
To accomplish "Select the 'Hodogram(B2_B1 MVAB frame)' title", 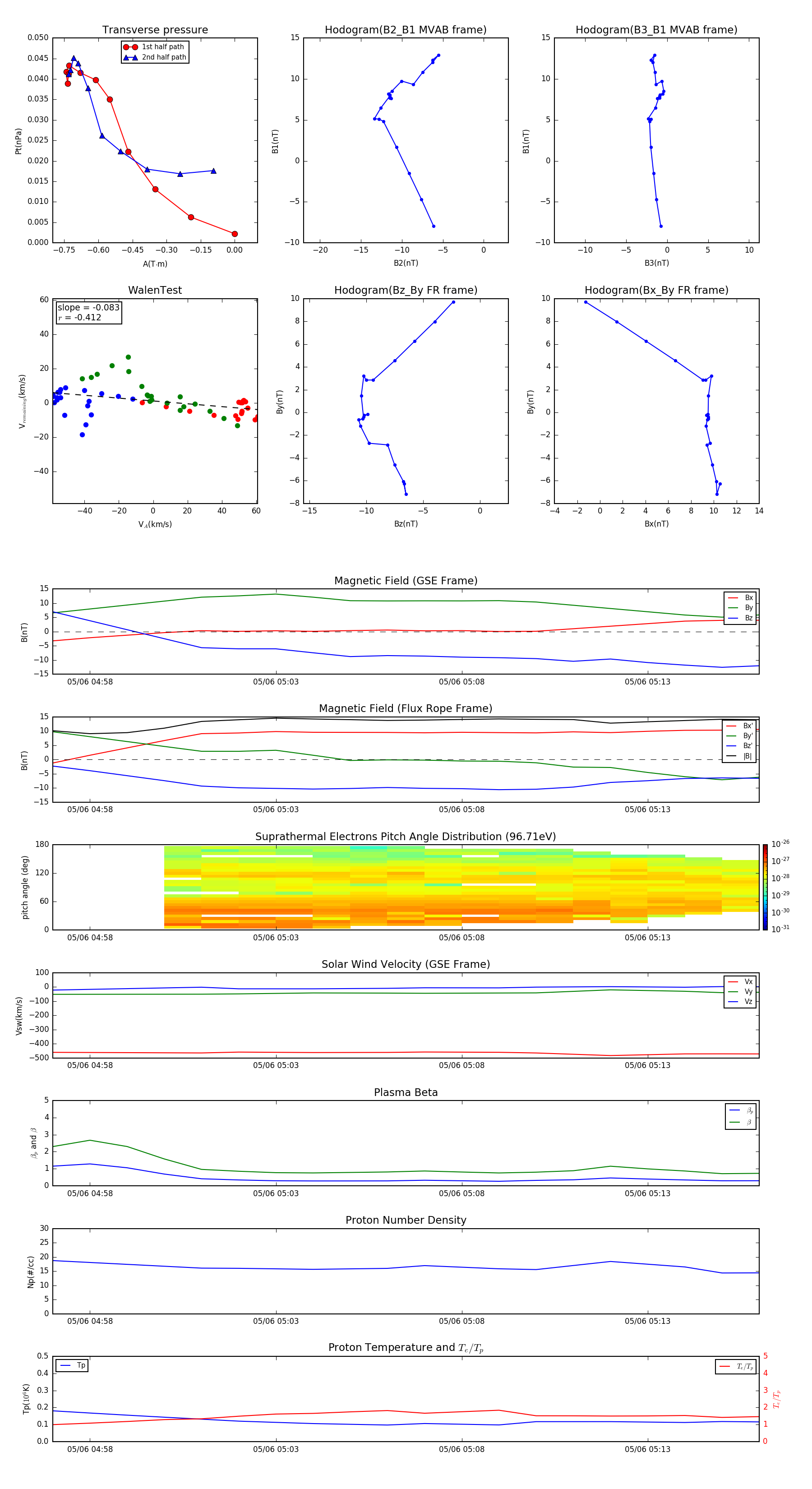I will click(x=406, y=30).
